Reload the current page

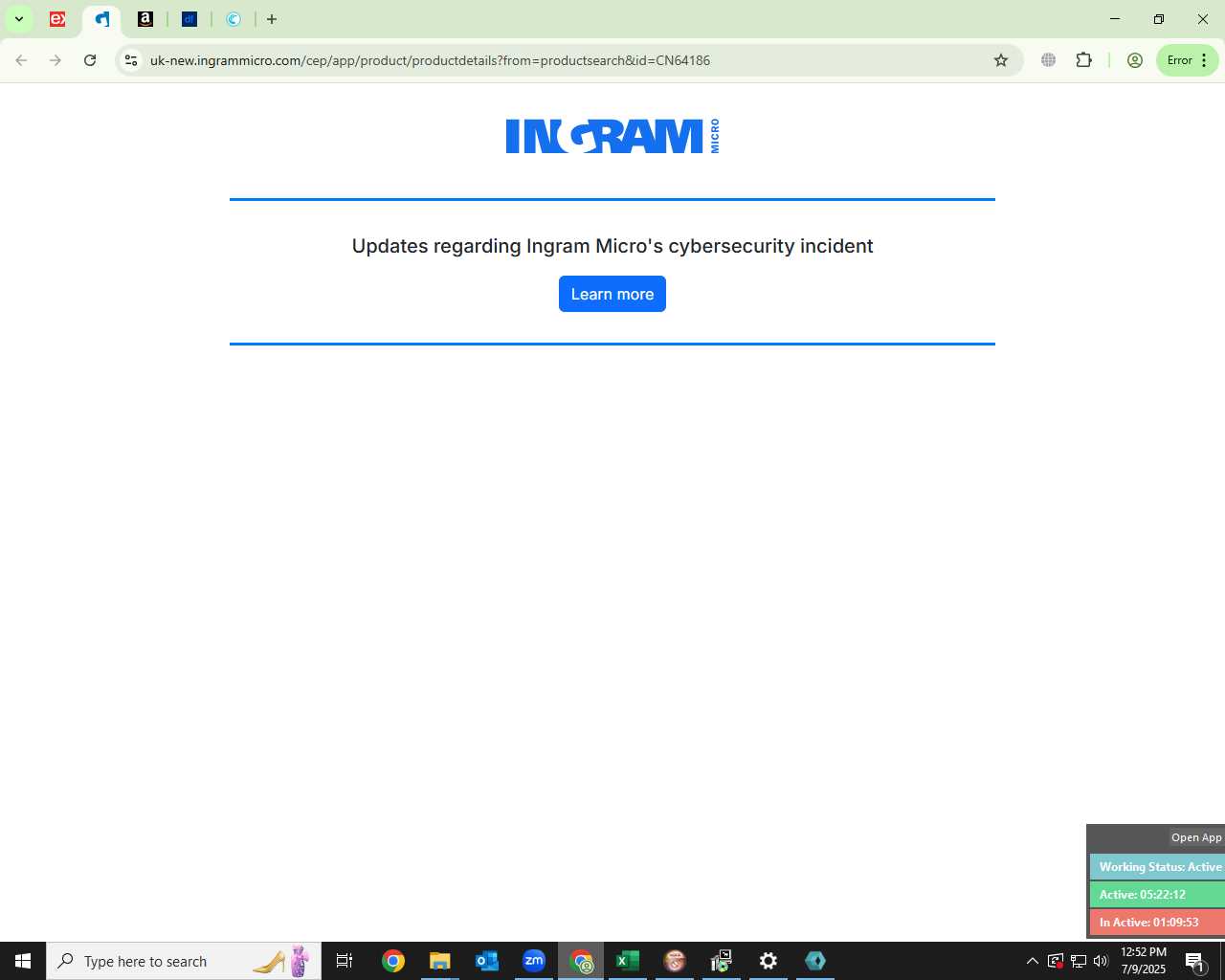(90, 60)
